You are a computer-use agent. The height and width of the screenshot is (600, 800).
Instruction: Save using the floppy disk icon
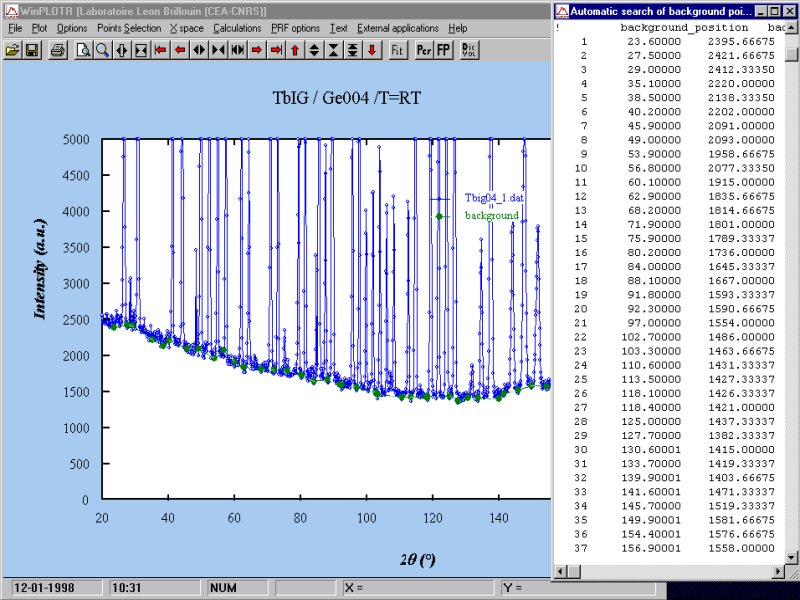(x=32, y=49)
